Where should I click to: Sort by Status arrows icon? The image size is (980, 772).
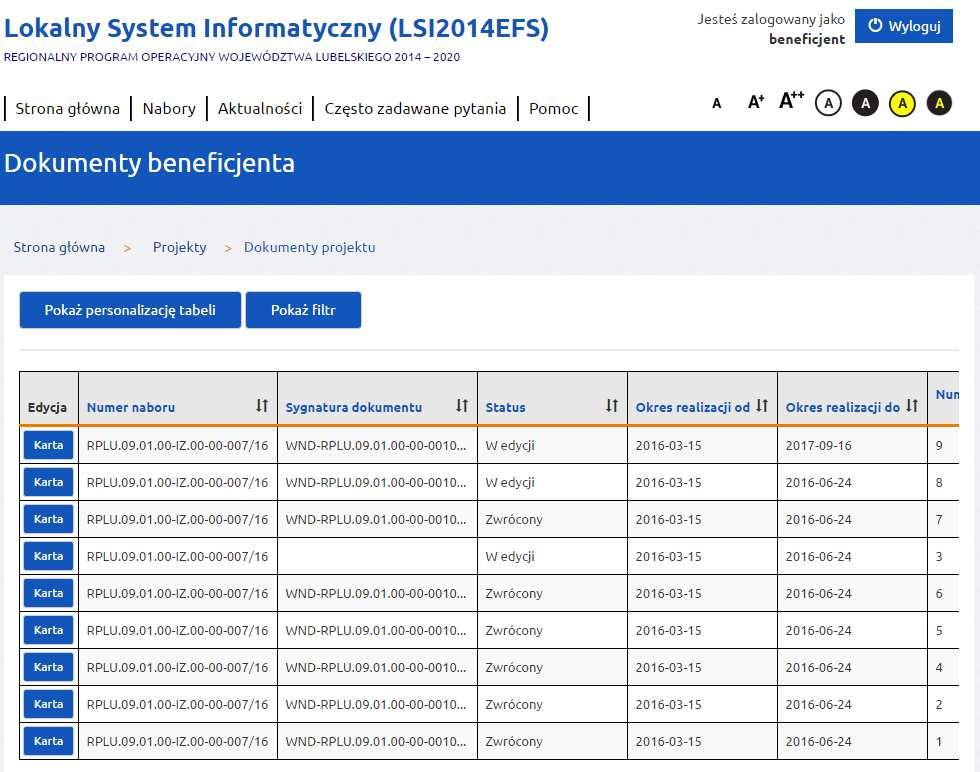click(612, 406)
